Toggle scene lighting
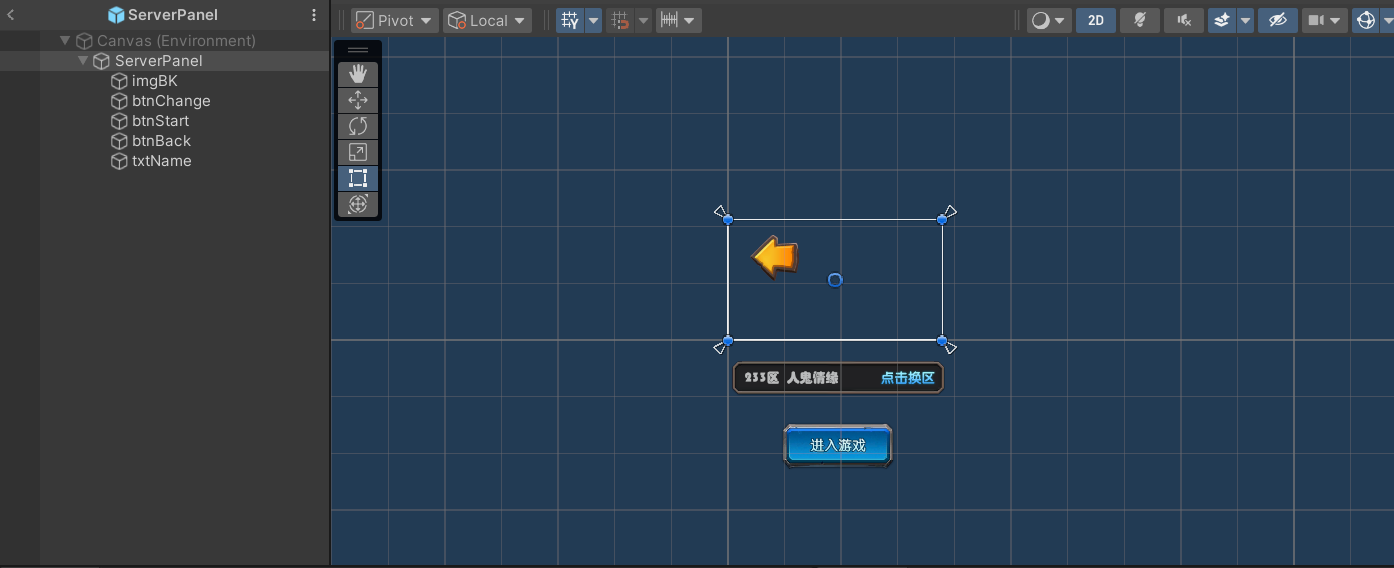The height and width of the screenshot is (568, 1394). pos(1140,20)
